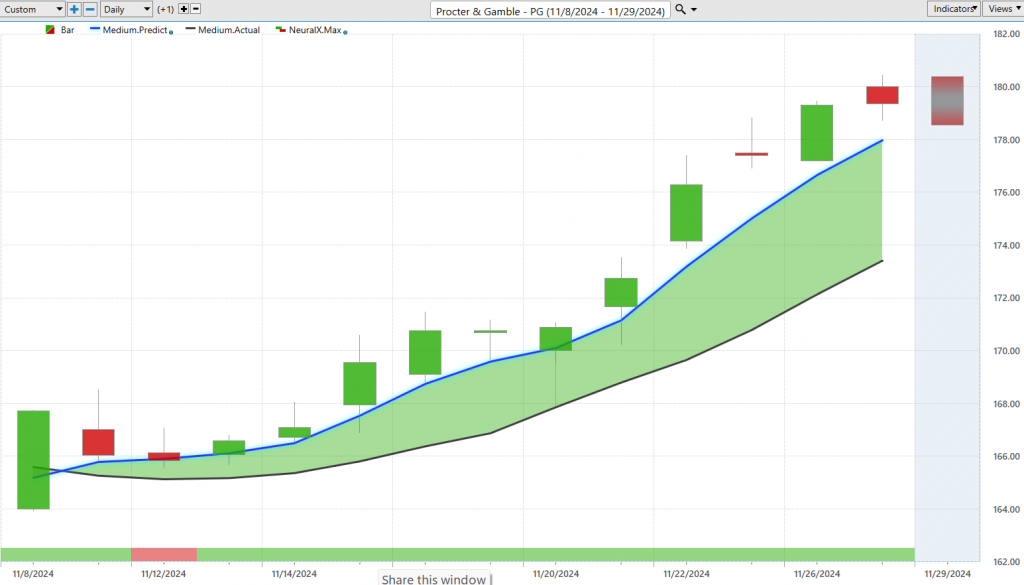Screen dimensions: 1024x585
Task: Click the blue minus zoom-out button
Action: tap(90, 9)
